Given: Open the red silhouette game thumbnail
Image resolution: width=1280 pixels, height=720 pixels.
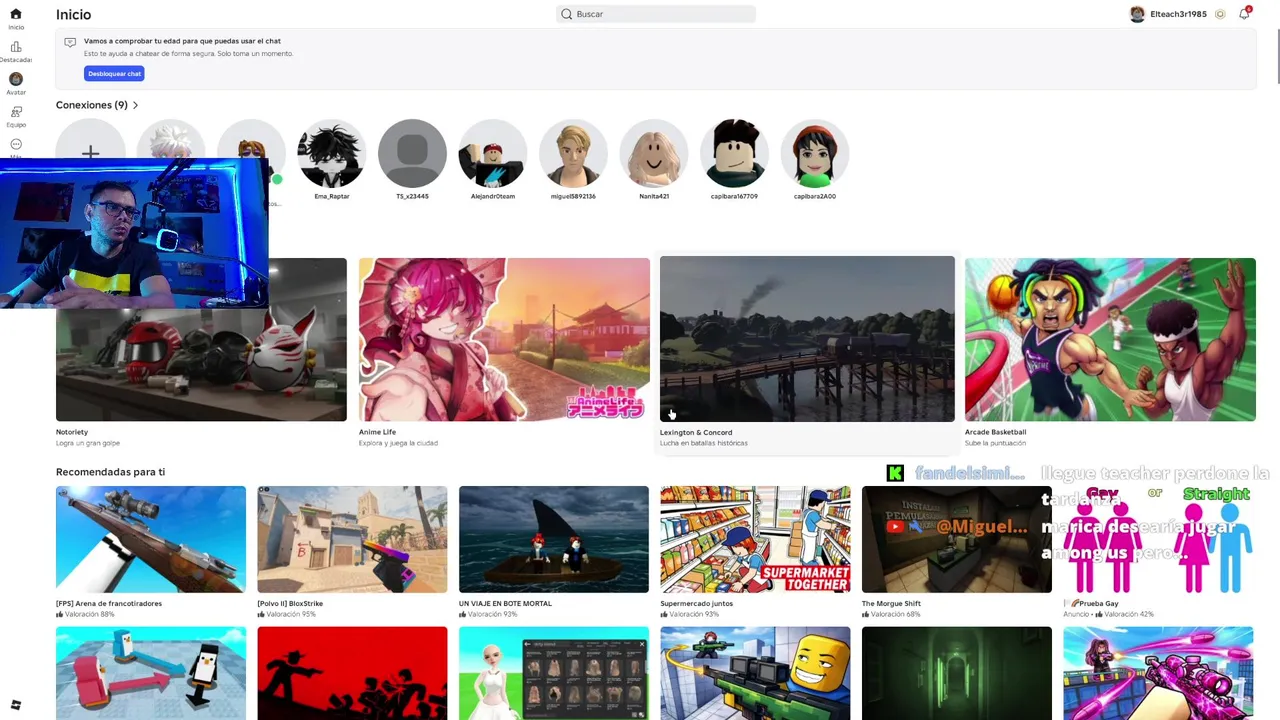Looking at the screenshot, I should pyautogui.click(x=352, y=673).
